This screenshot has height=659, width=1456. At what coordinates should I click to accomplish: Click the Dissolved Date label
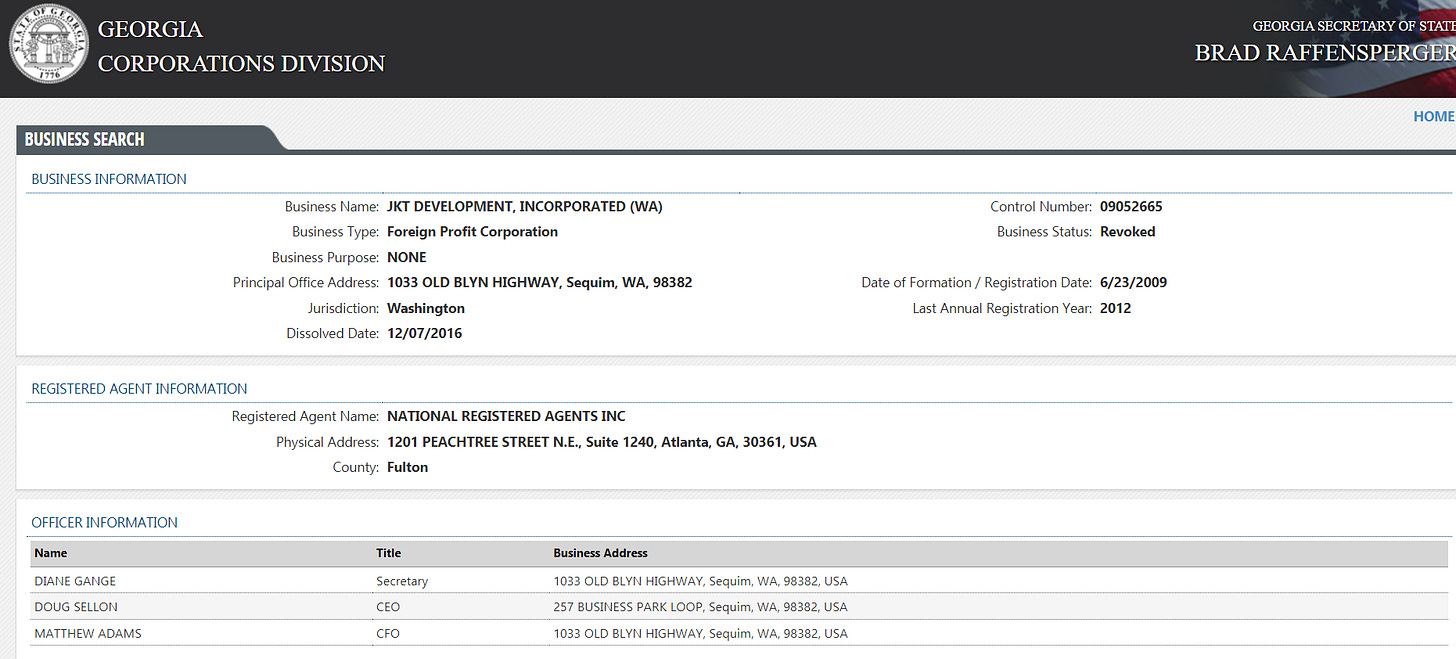[x=333, y=334]
